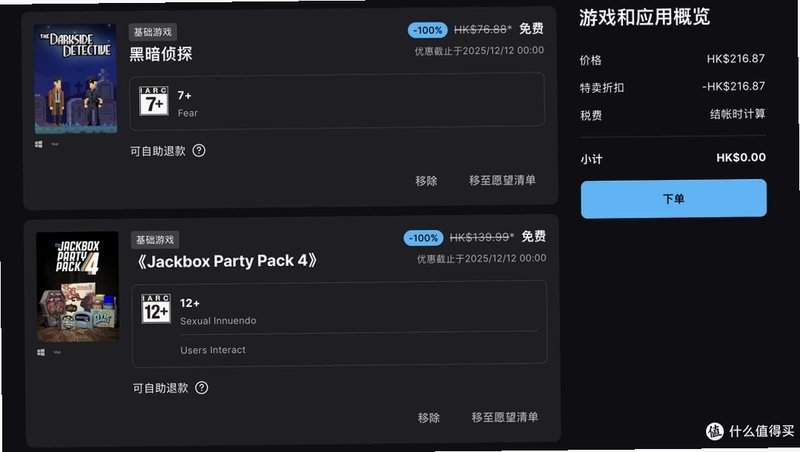Move Jackbox Party Pack 4 to wishlist
This screenshot has width=800, height=452.
click(x=505, y=417)
